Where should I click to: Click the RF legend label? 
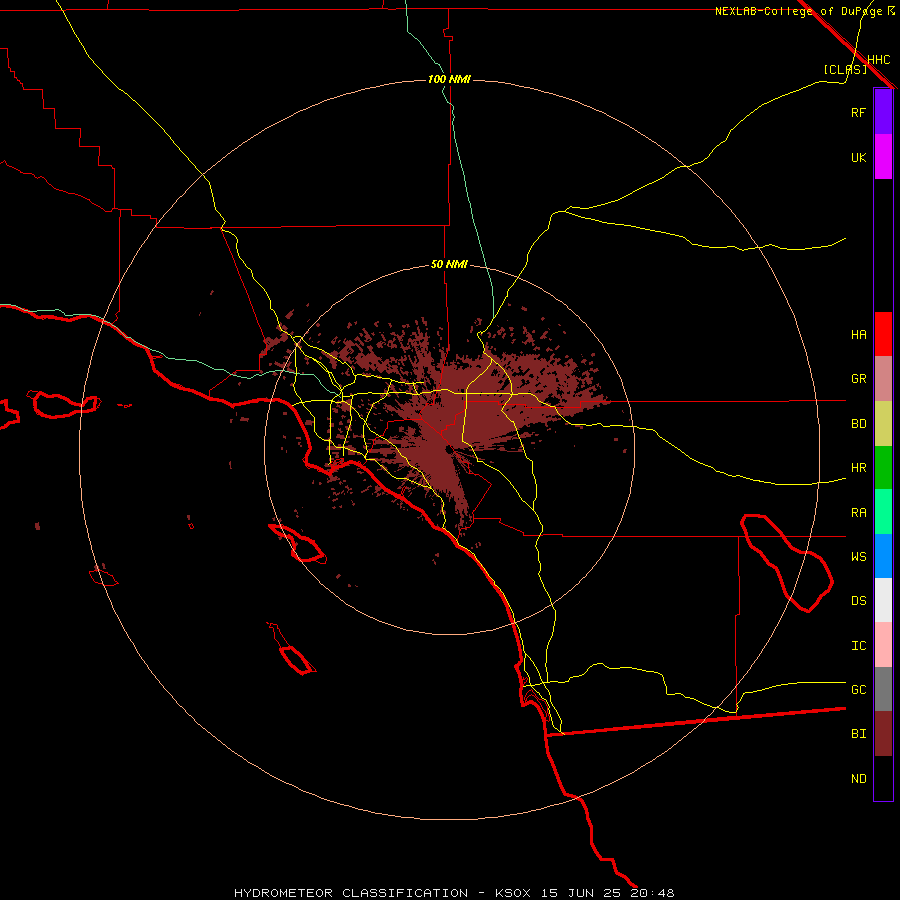pos(858,112)
